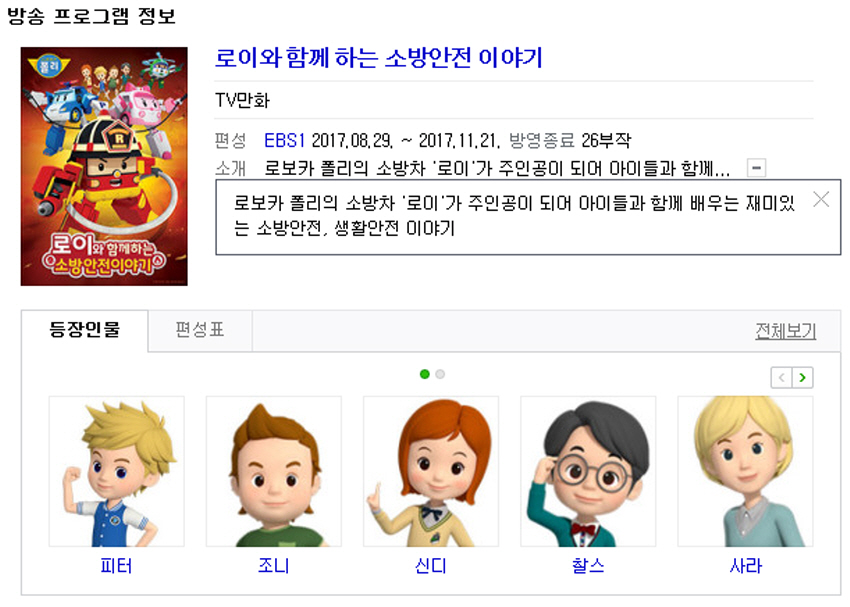850x607 pixels.
Task: Click the program poster image
Action: (x=104, y=166)
